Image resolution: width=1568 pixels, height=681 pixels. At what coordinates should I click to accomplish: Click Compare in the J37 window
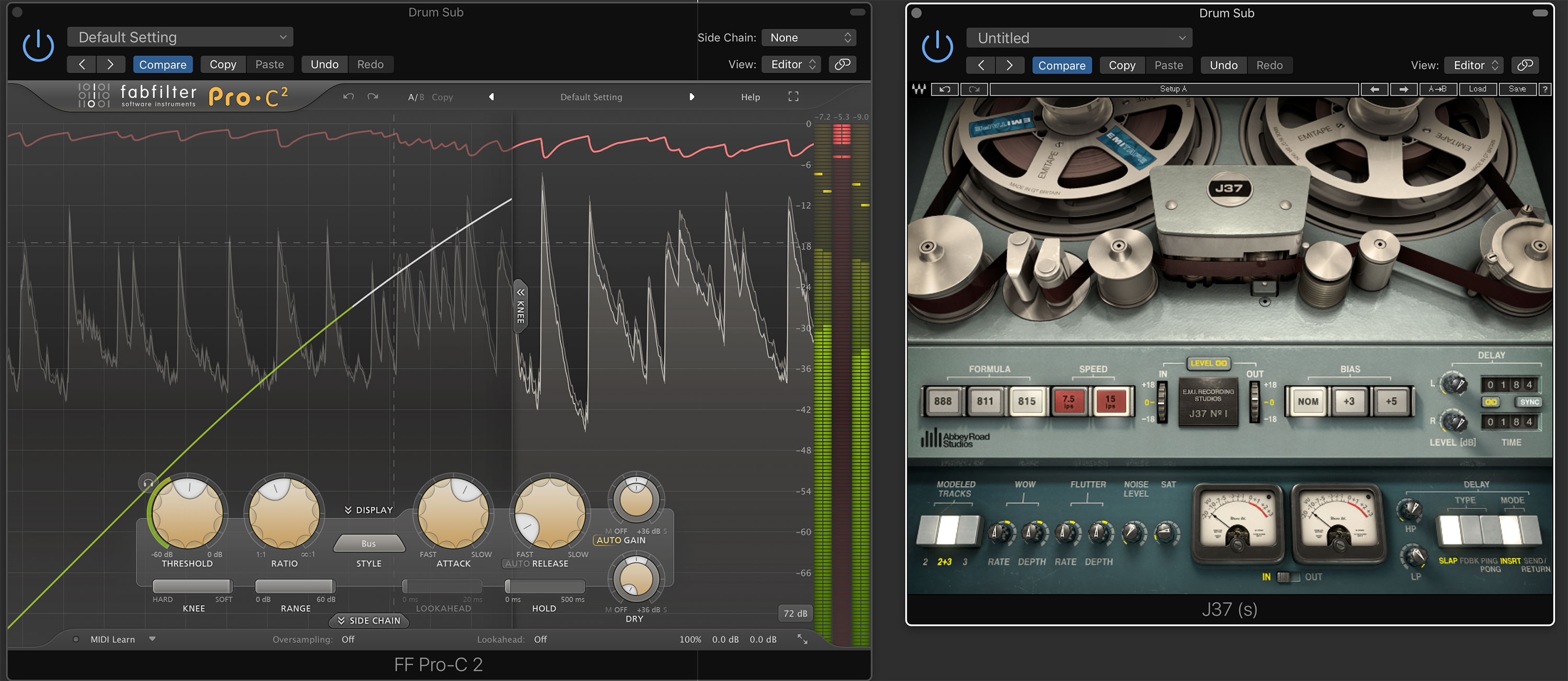[x=1062, y=64]
